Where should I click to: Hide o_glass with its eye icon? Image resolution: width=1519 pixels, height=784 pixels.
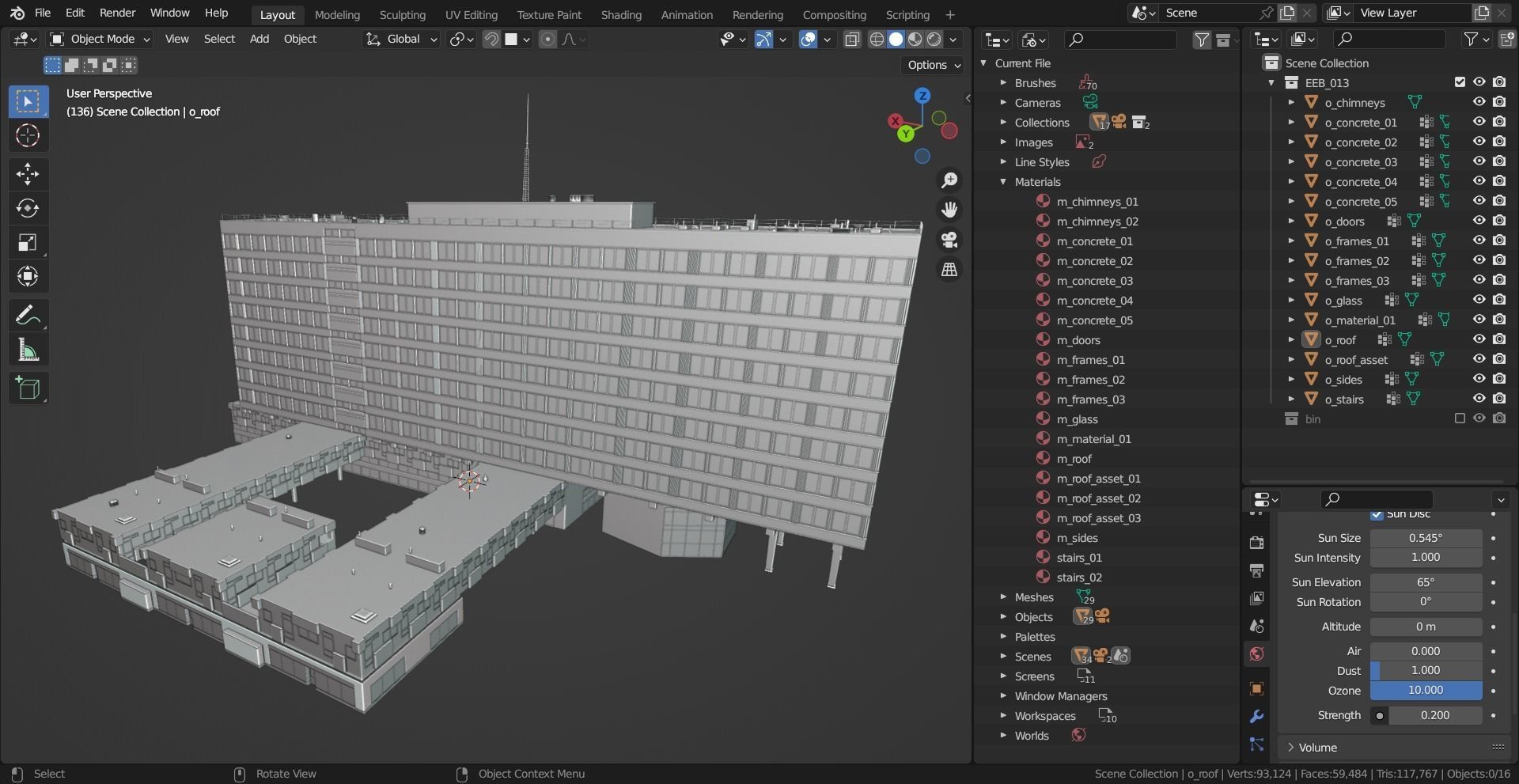1479,300
